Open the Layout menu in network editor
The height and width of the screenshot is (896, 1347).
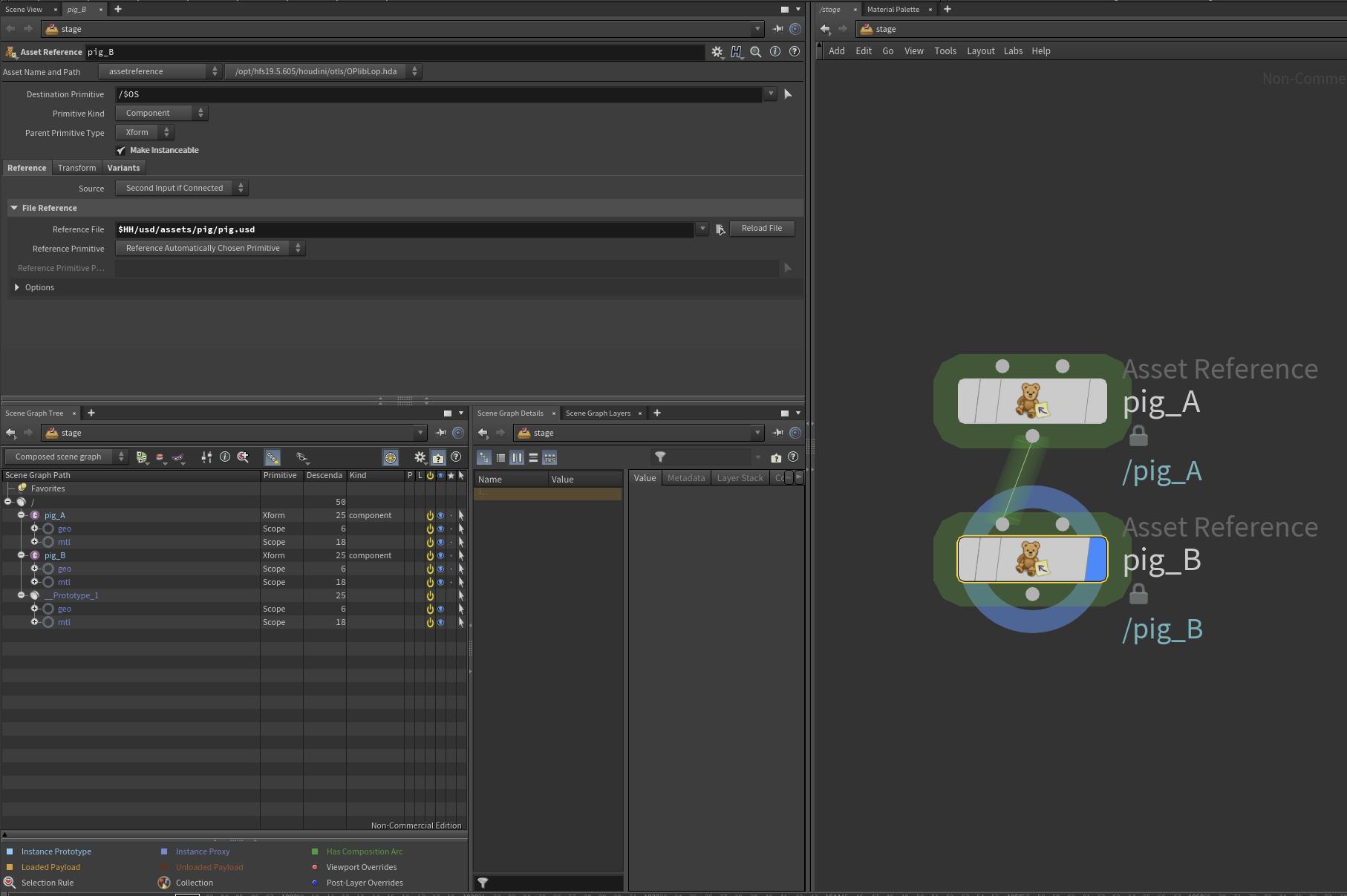click(980, 51)
